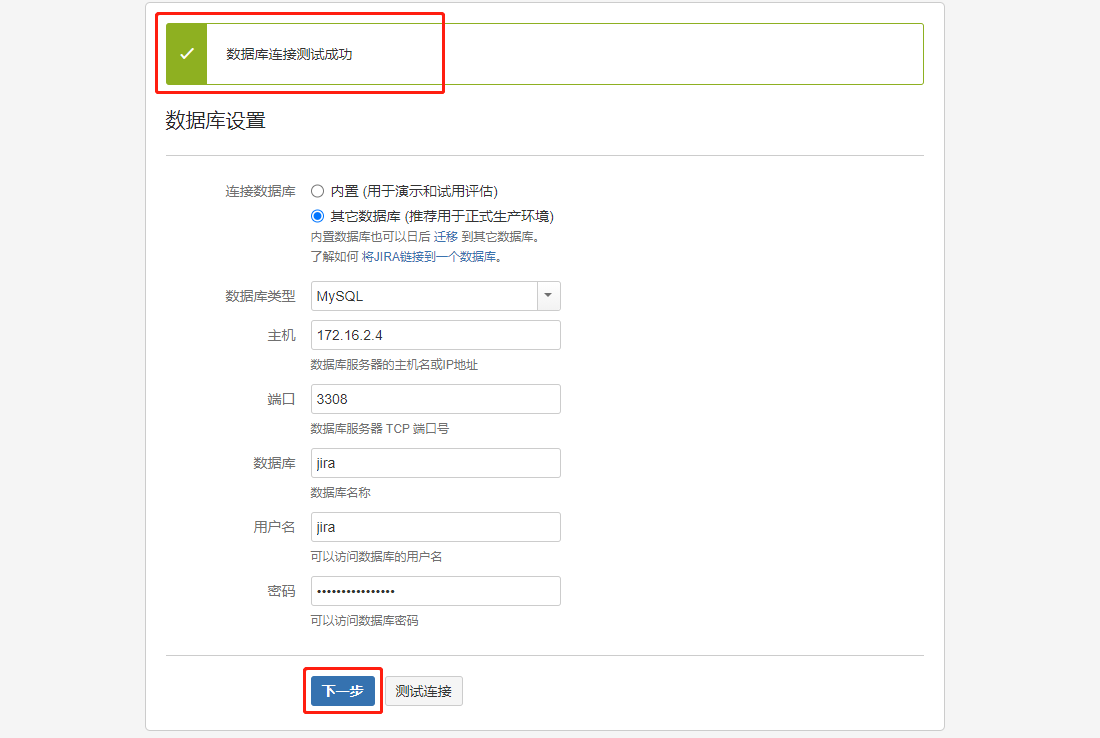Click the 数据库类型 label

click(260, 296)
